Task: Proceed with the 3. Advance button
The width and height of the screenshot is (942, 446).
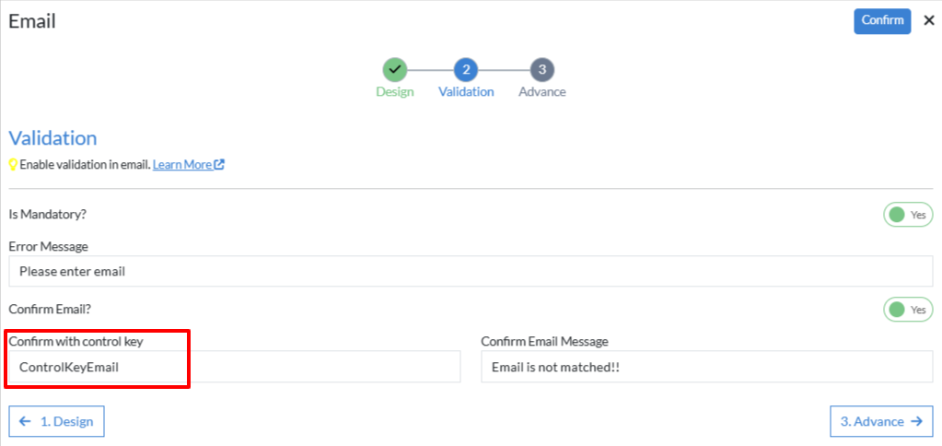Action: (x=881, y=421)
